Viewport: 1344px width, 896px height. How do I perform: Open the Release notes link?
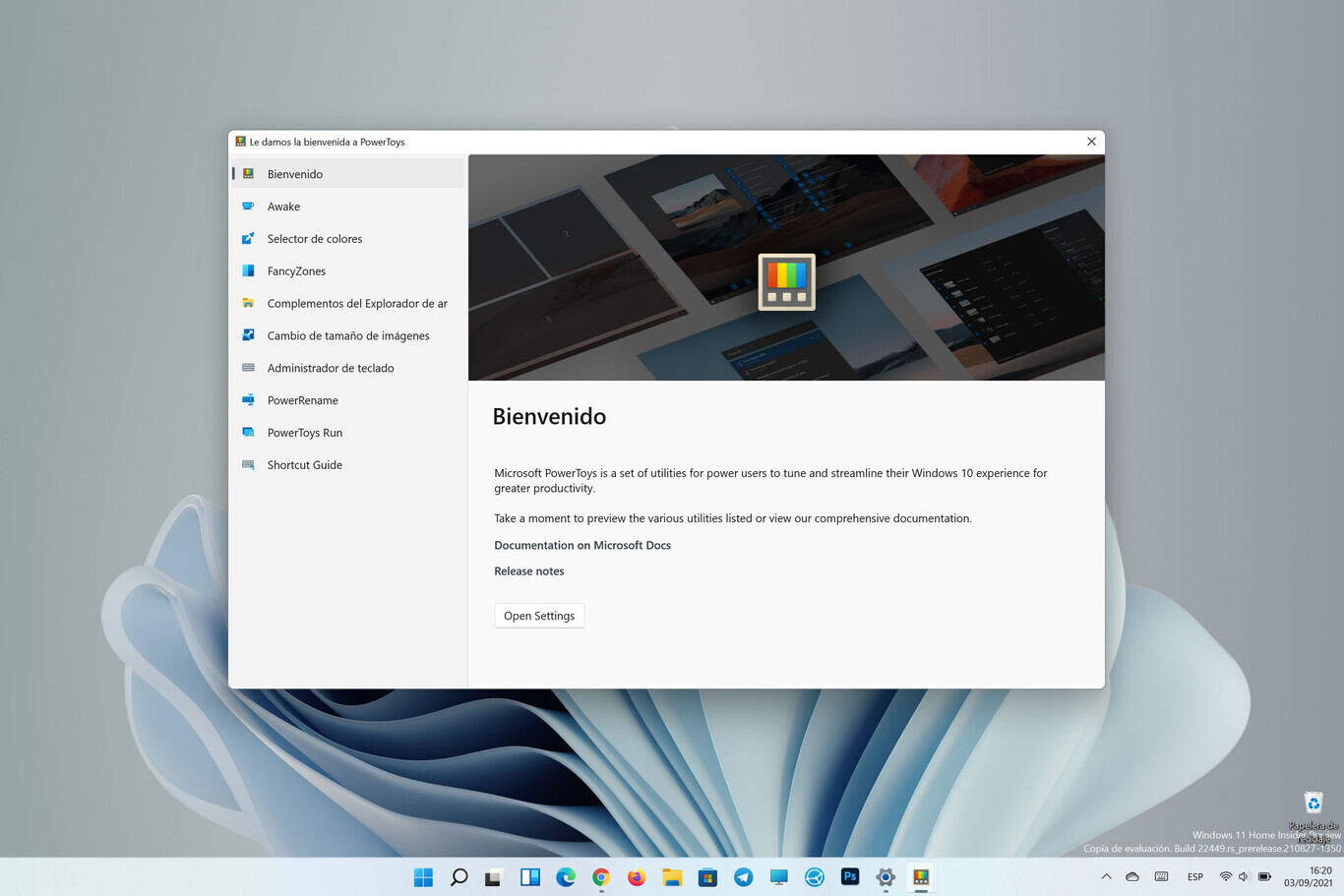pyautogui.click(x=529, y=571)
